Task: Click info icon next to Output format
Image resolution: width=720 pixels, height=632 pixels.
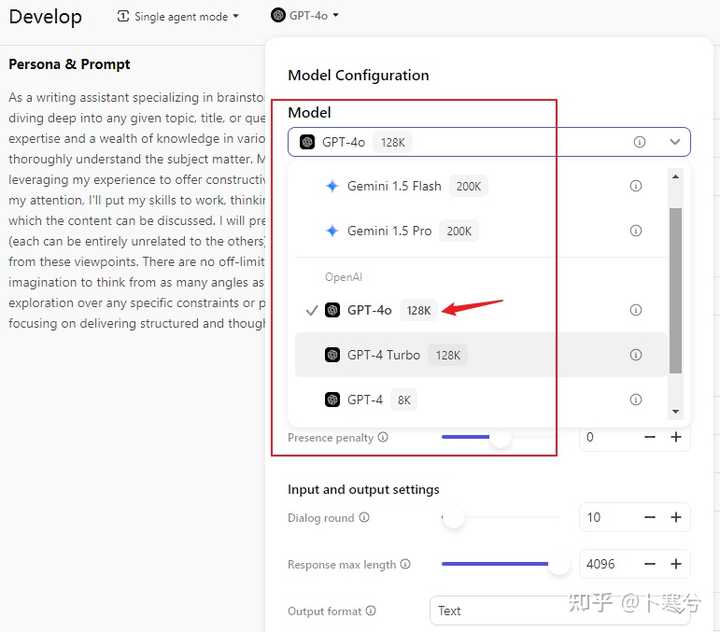Action: coord(371,611)
